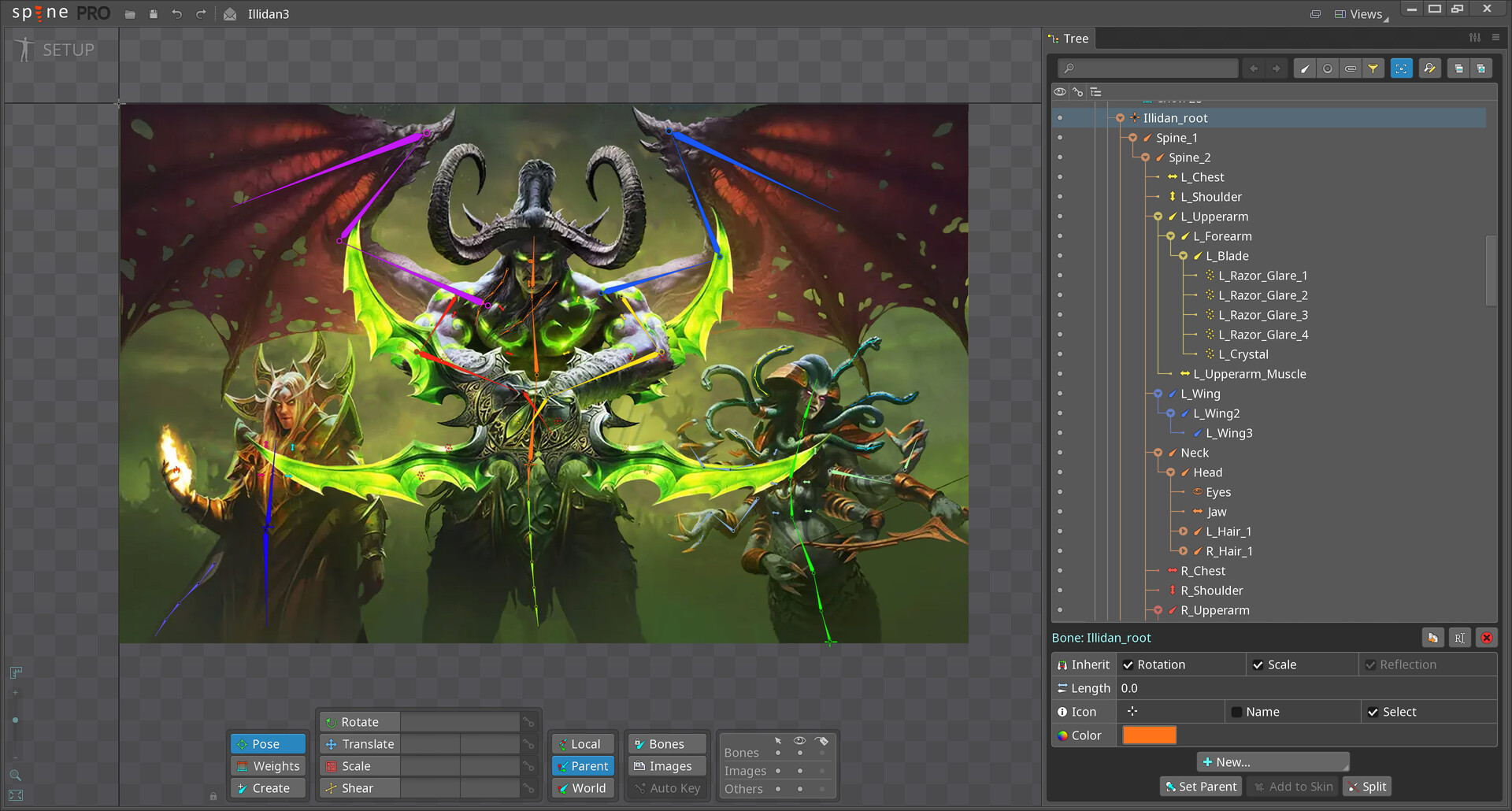Toggle the eye visibility column header

point(1060,92)
